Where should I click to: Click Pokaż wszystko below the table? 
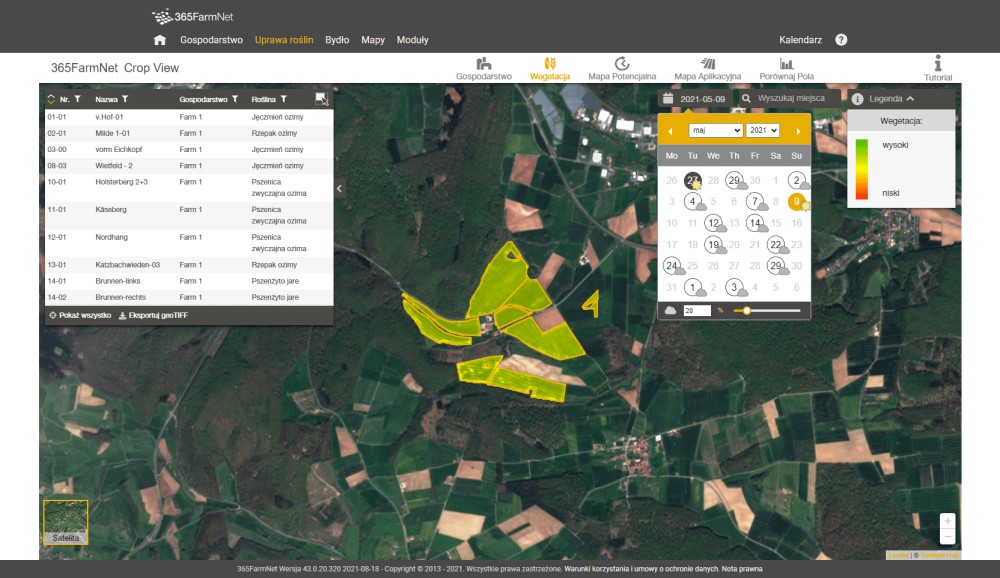click(80, 315)
